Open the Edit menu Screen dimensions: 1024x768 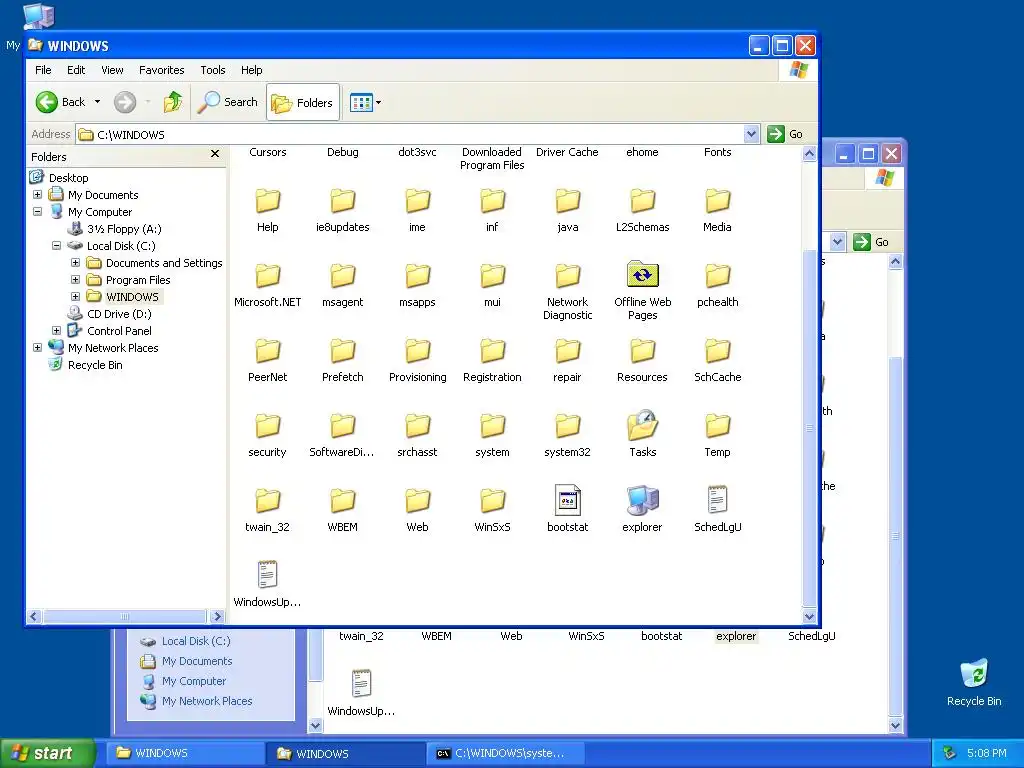(x=76, y=70)
